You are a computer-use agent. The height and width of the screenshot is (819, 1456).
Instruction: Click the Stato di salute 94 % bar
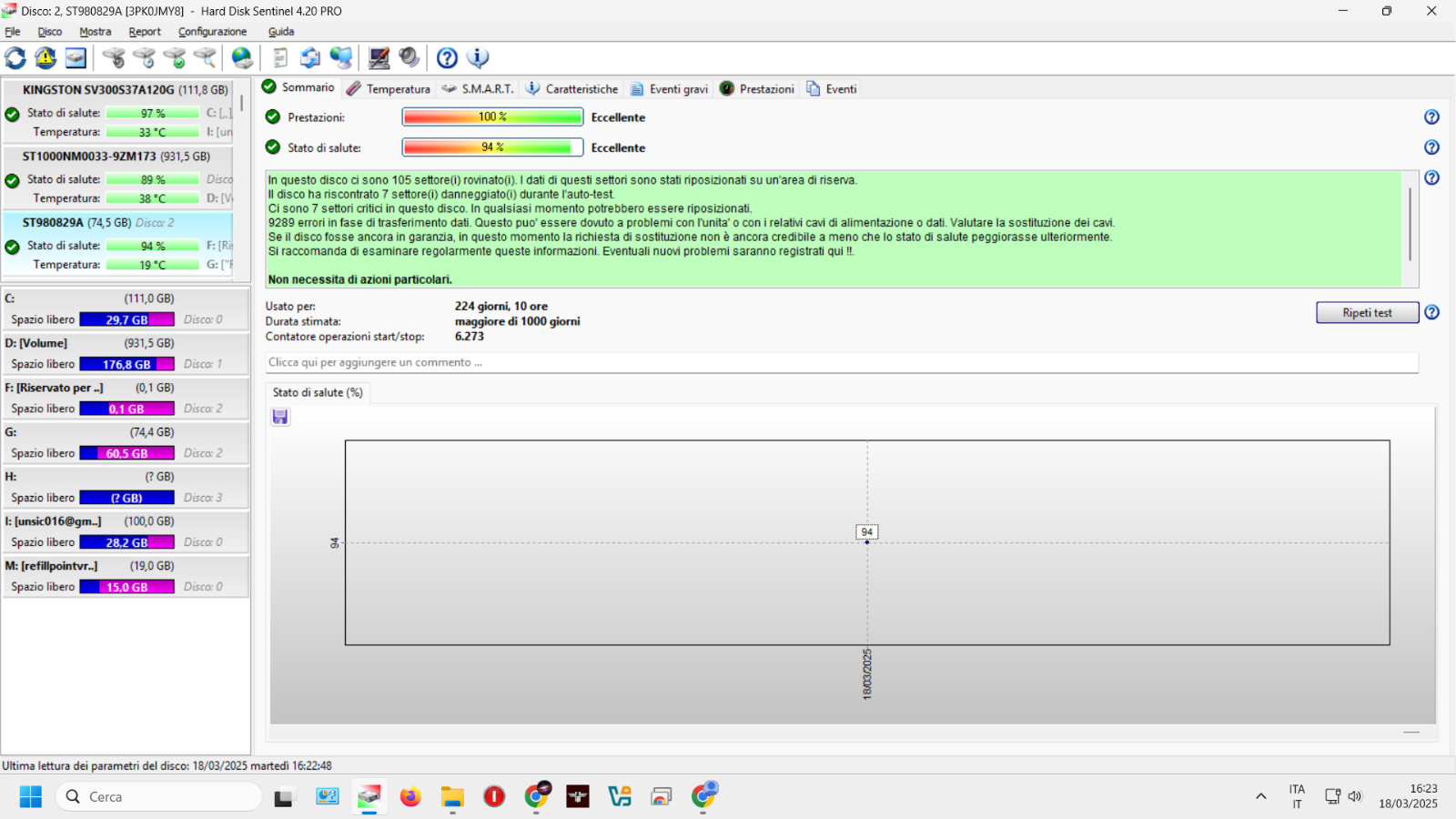492,147
